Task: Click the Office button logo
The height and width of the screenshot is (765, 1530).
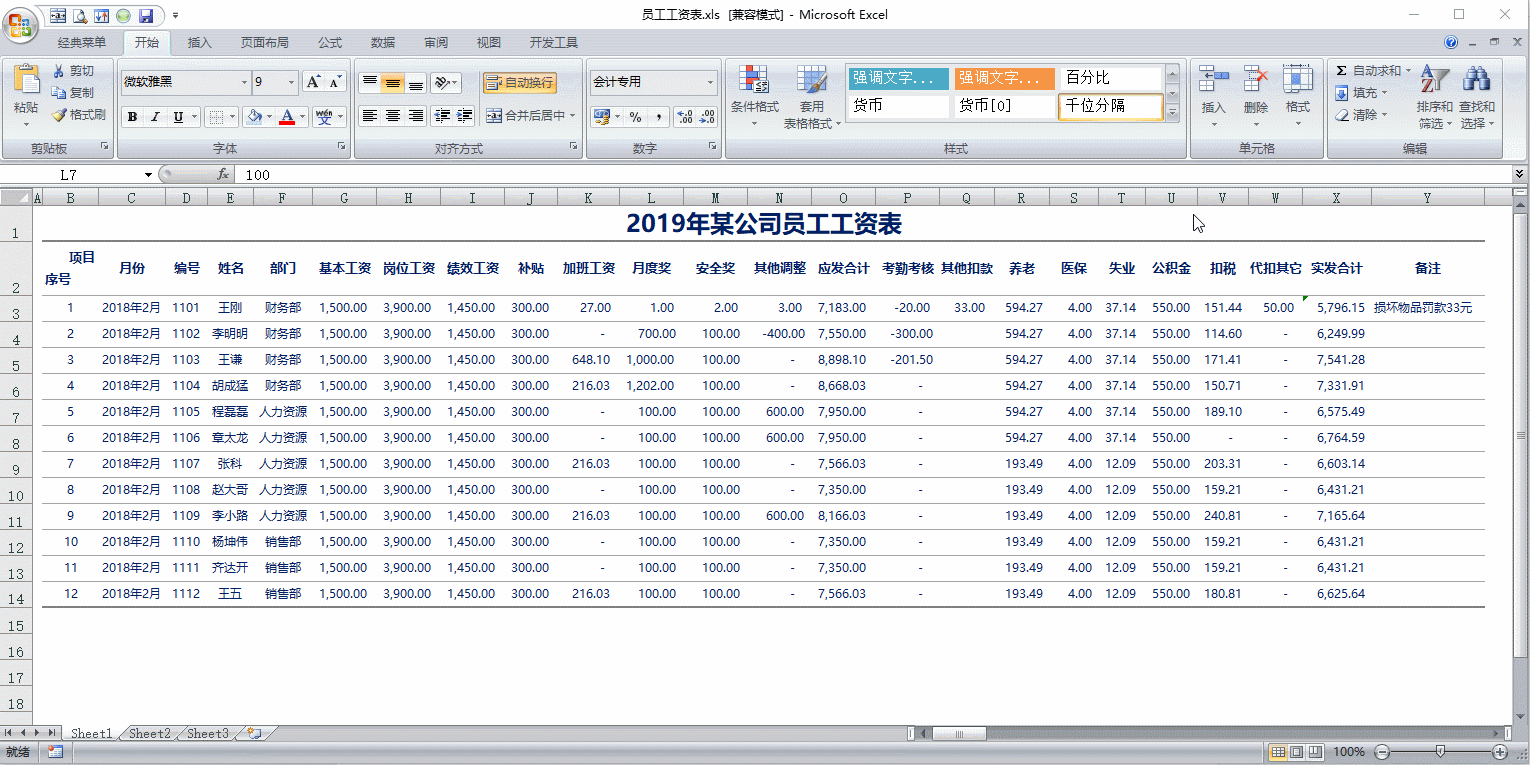Action: [x=21, y=24]
